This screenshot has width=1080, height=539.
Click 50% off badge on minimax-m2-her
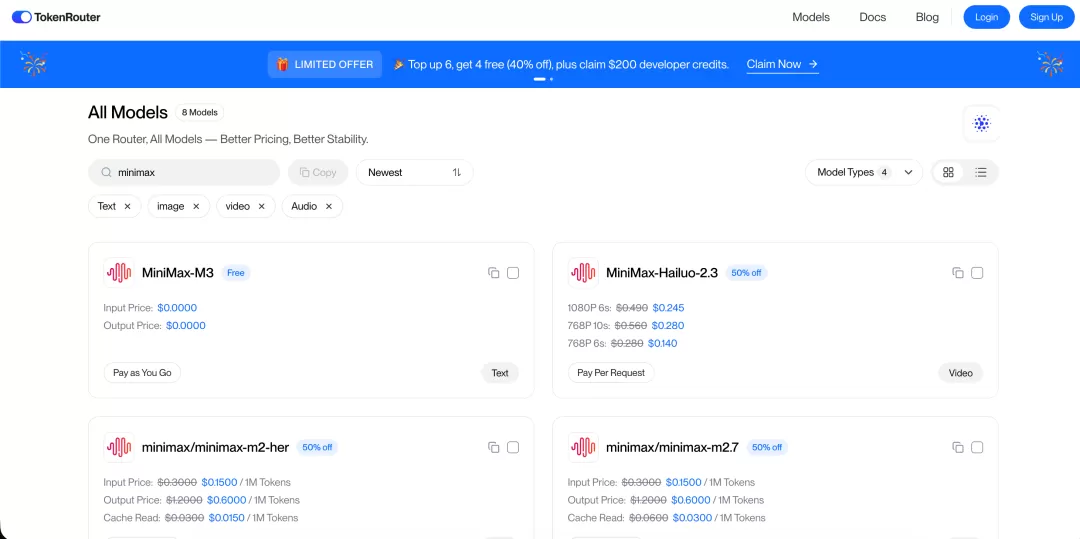(317, 447)
